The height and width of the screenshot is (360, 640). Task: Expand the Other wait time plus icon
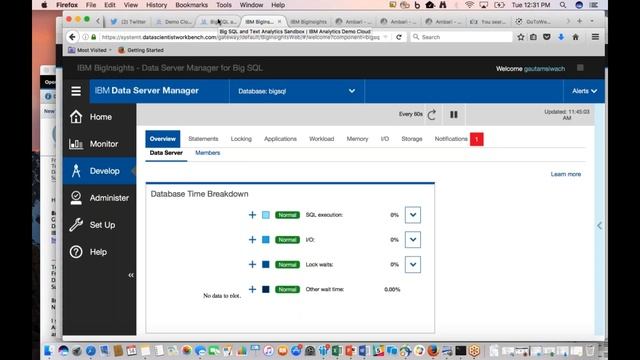[x=252, y=289]
